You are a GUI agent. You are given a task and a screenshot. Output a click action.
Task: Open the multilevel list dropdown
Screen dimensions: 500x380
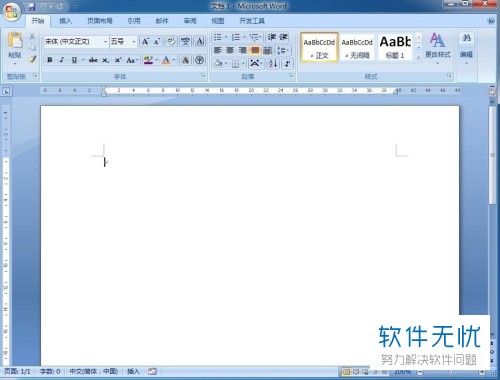[256, 37]
